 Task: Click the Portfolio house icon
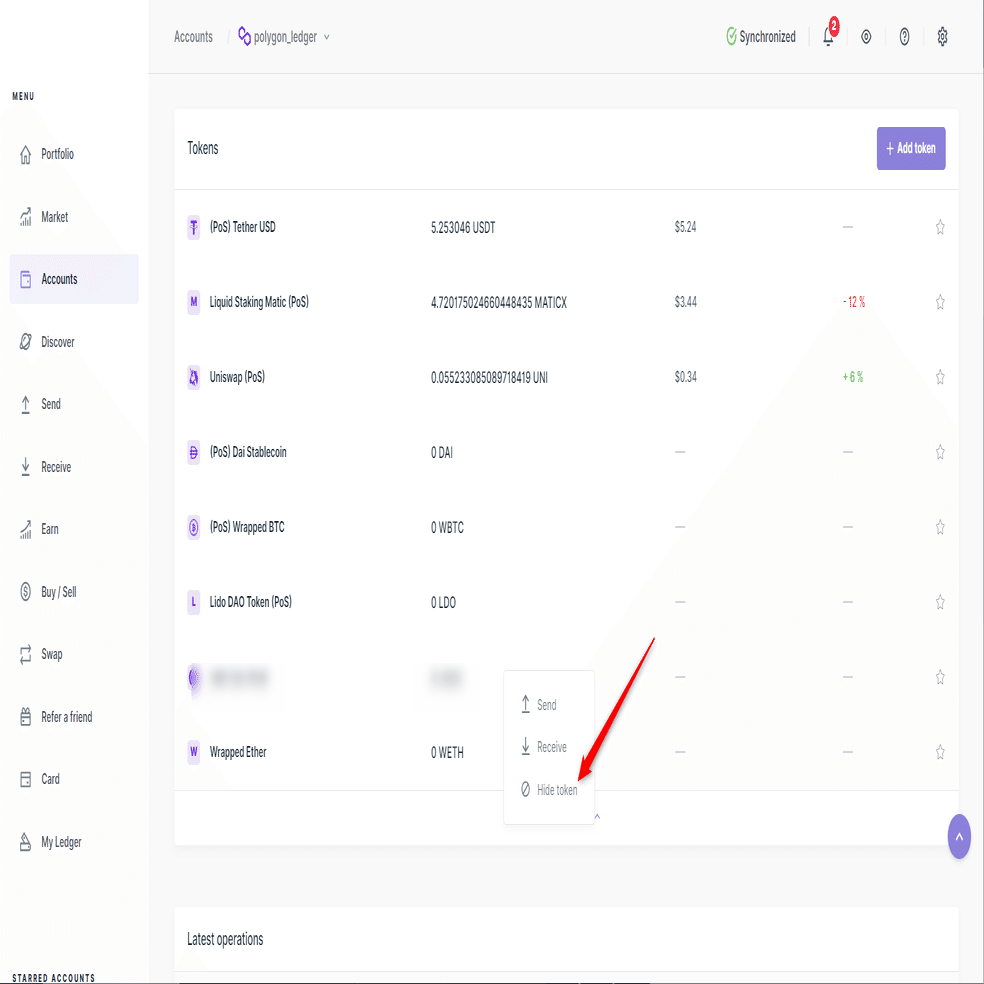[x=25, y=154]
